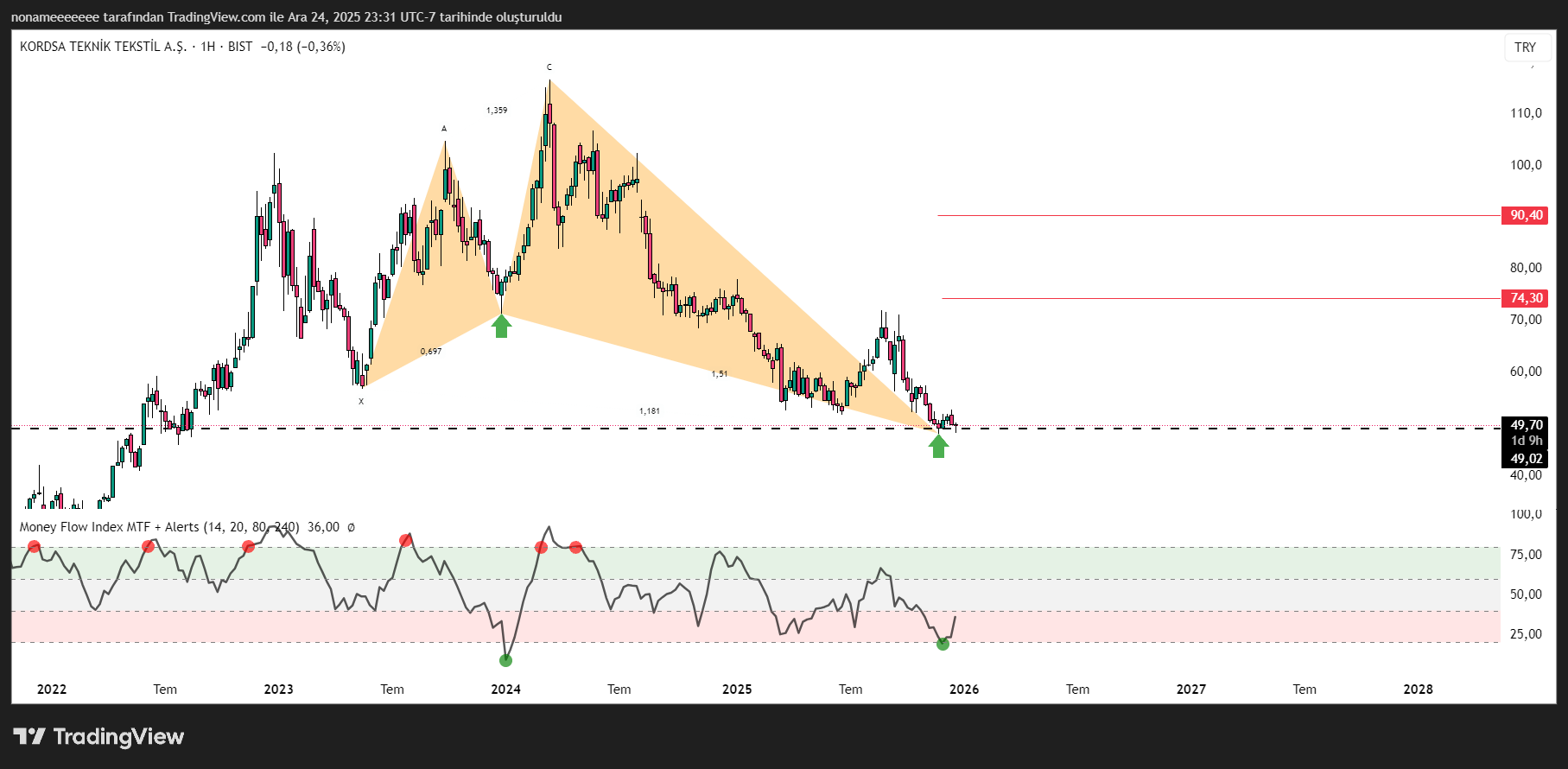Click the 25,00 indicator scale label

1526,634
